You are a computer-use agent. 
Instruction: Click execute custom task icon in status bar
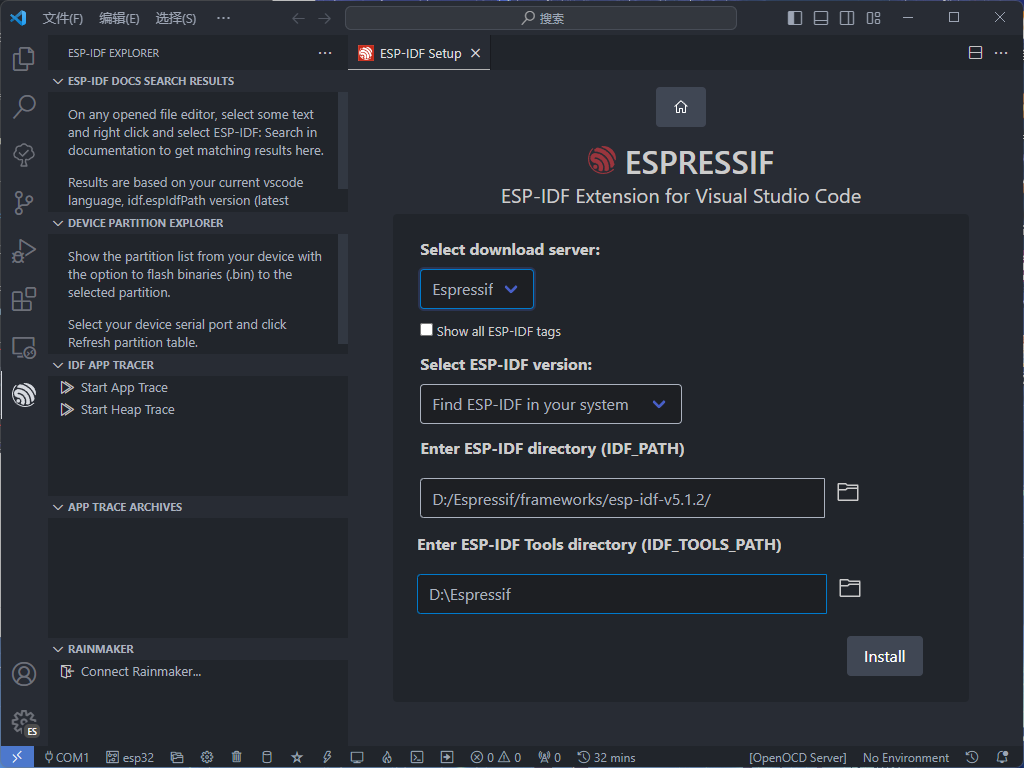447,757
